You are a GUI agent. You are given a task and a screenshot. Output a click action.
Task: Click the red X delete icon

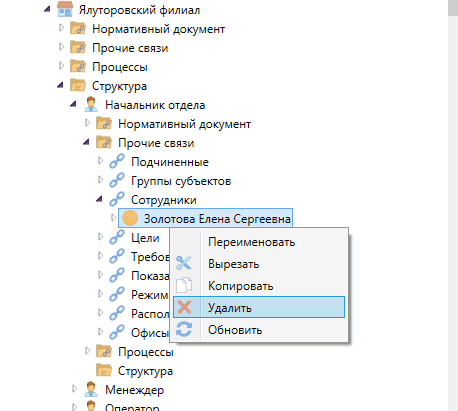pos(184,307)
